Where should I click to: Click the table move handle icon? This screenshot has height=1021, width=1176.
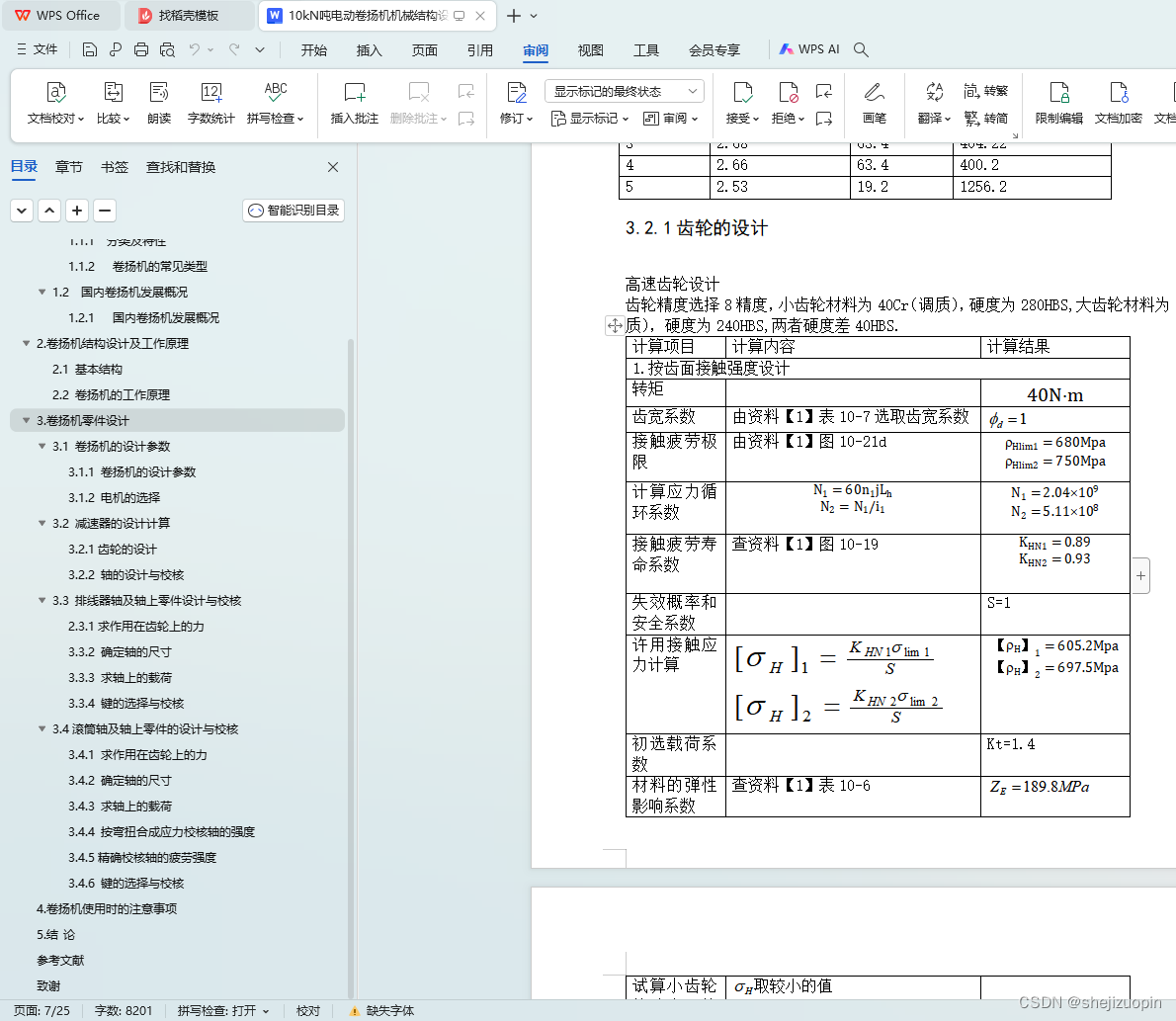pyautogui.click(x=615, y=325)
